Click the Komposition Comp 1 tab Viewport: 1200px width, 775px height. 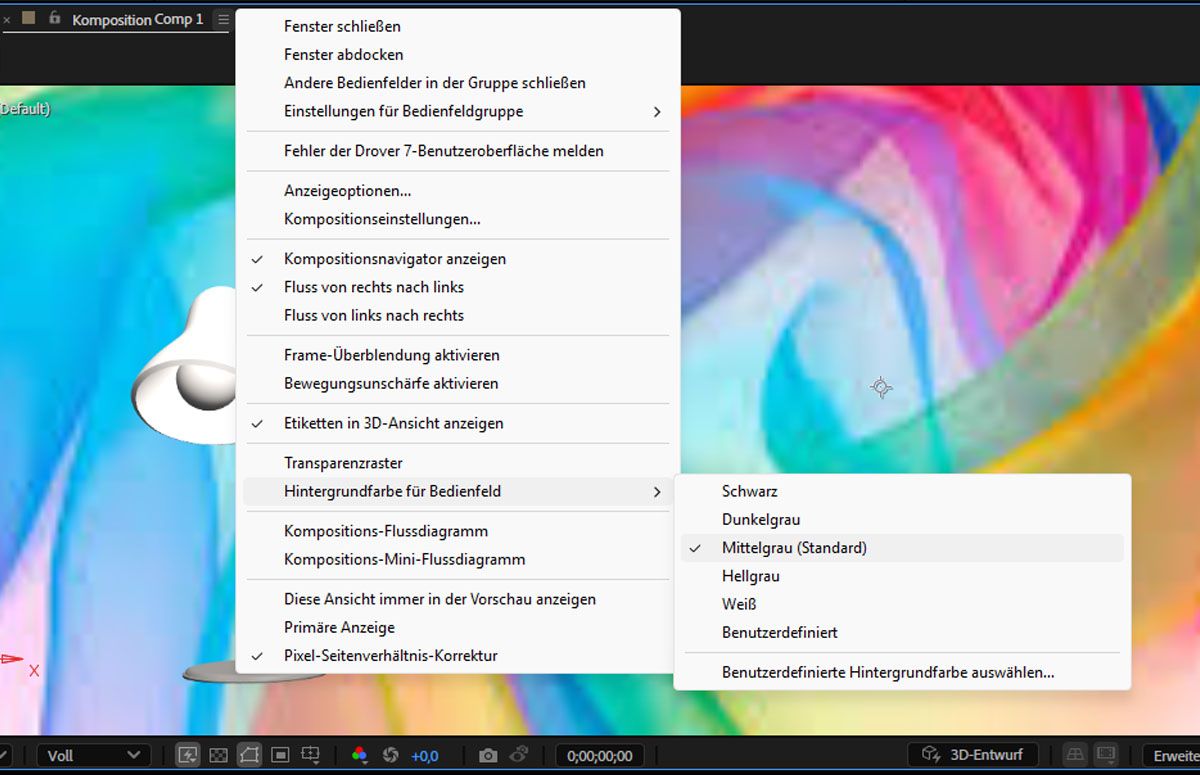tap(137, 19)
